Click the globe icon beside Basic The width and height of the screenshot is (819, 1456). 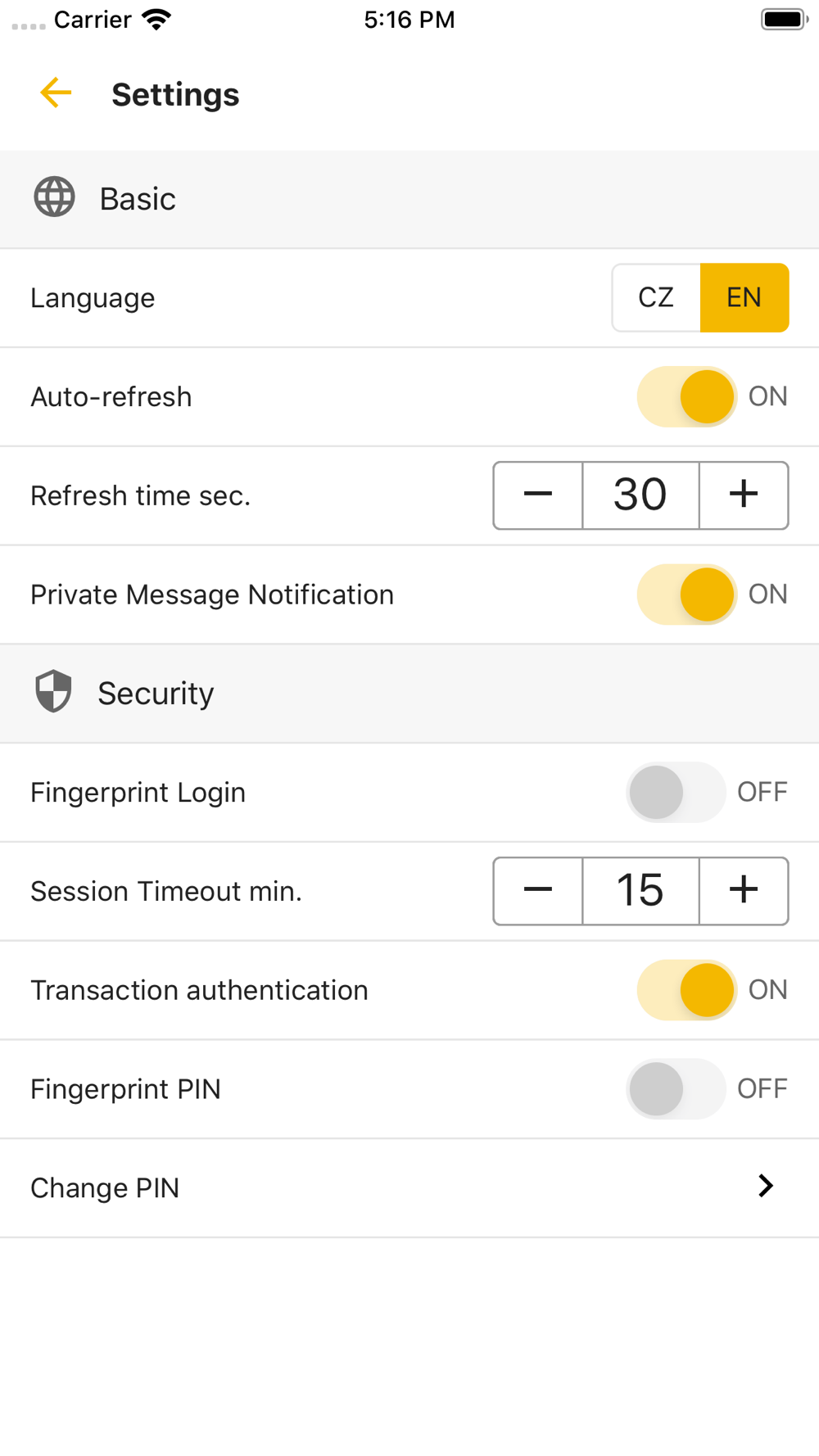tap(54, 197)
